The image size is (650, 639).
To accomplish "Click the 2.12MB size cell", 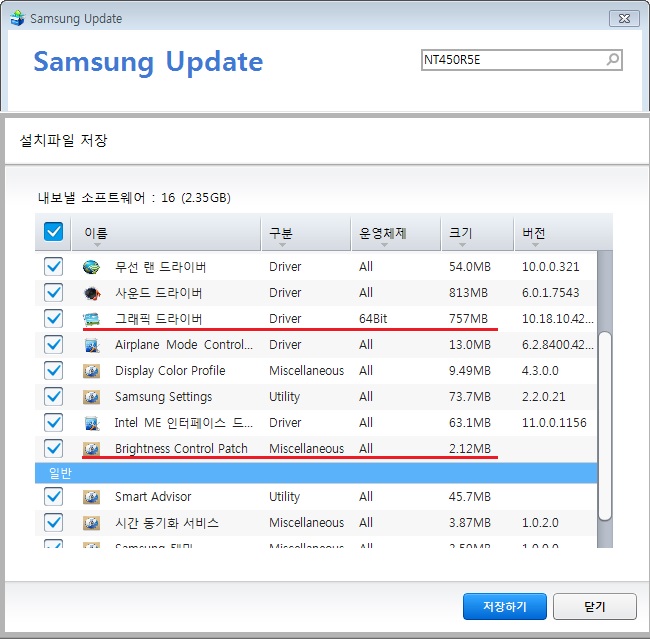I will tap(470, 449).
